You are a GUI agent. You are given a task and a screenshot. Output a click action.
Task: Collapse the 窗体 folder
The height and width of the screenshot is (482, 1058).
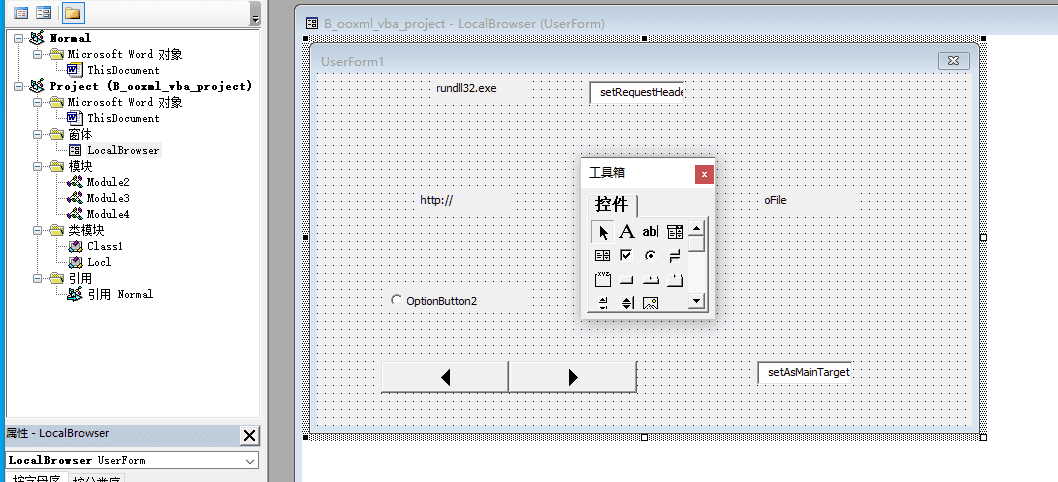pyautogui.click(x=38, y=134)
